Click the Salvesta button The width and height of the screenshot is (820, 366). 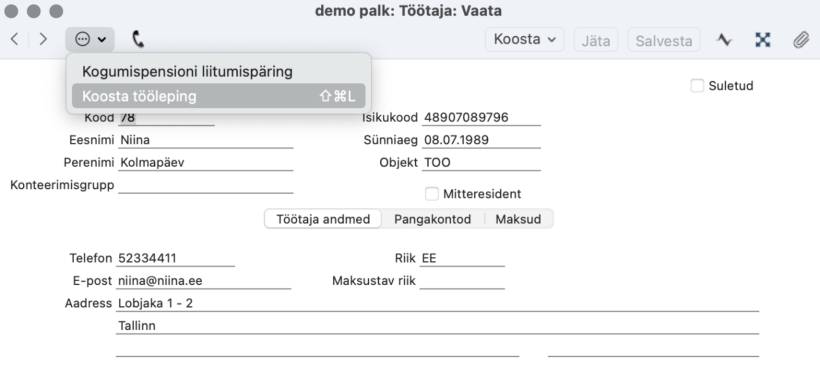(664, 40)
